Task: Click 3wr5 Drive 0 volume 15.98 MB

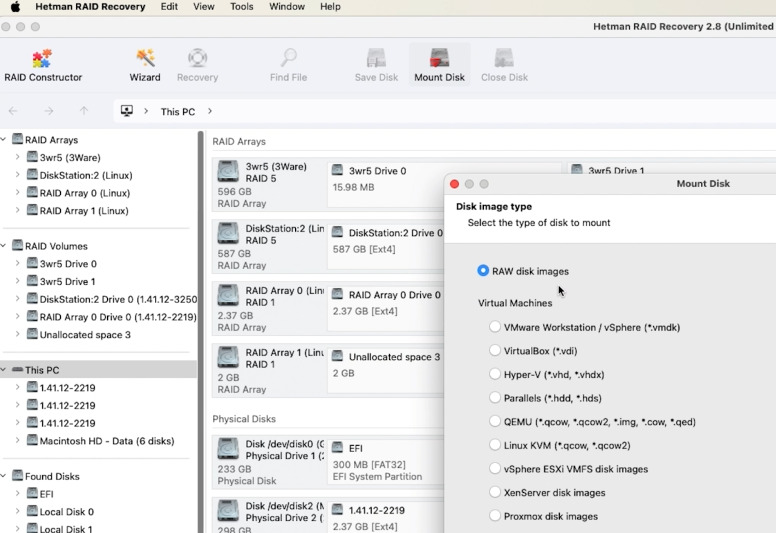Action: tap(386, 185)
